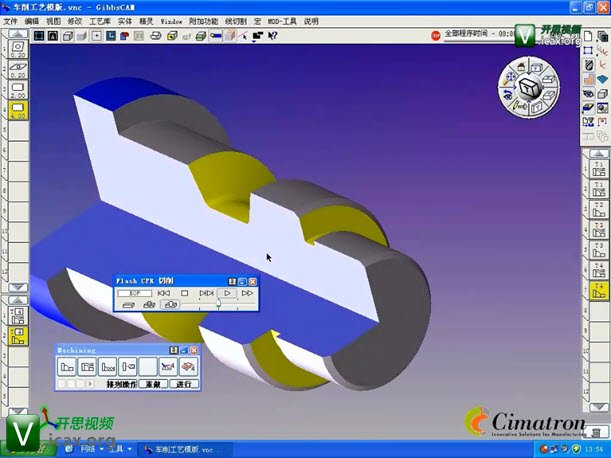Click the home view on the view trackball
The image size is (611, 458).
click(521, 67)
